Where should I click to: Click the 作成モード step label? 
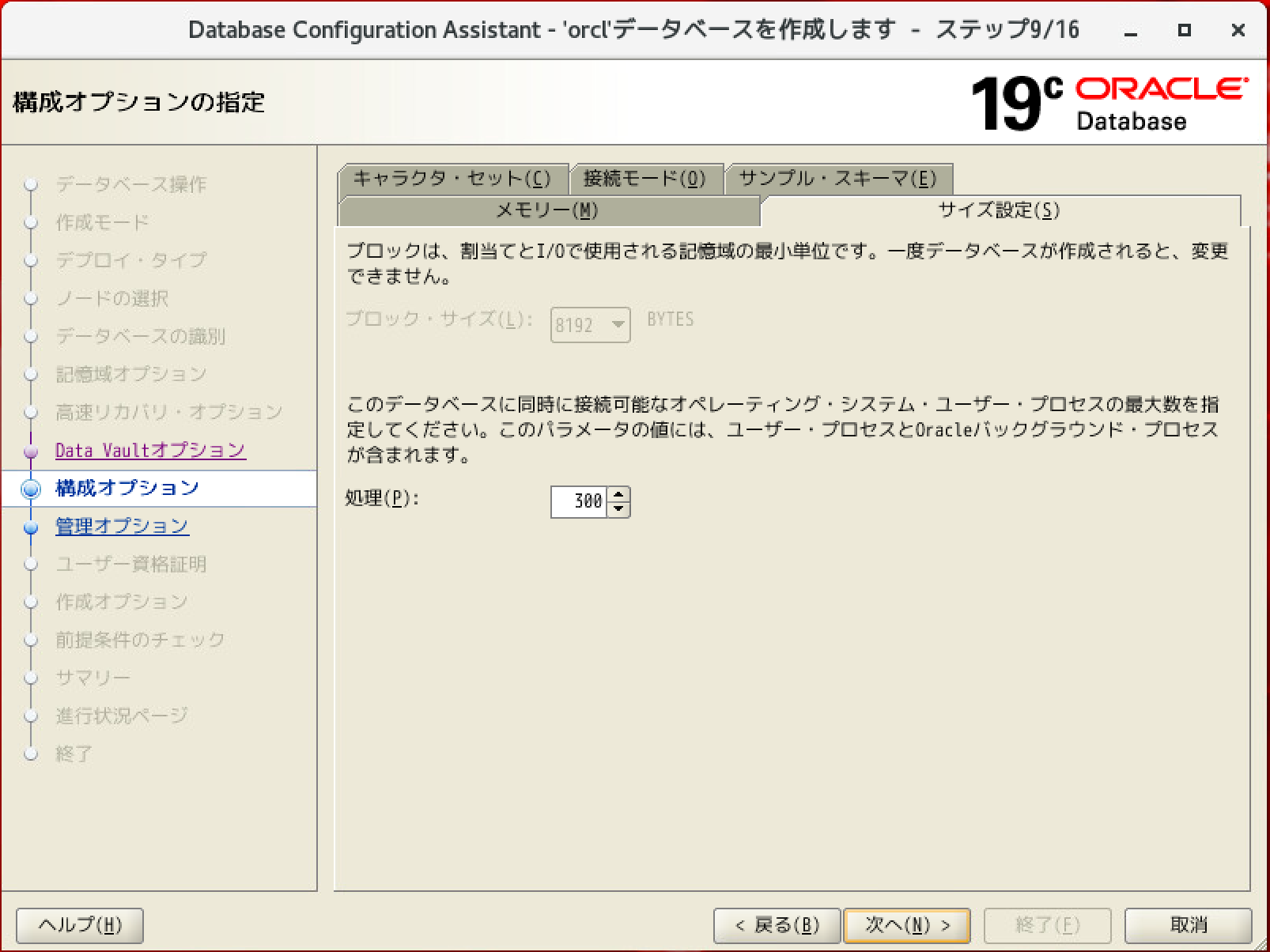coord(102,222)
